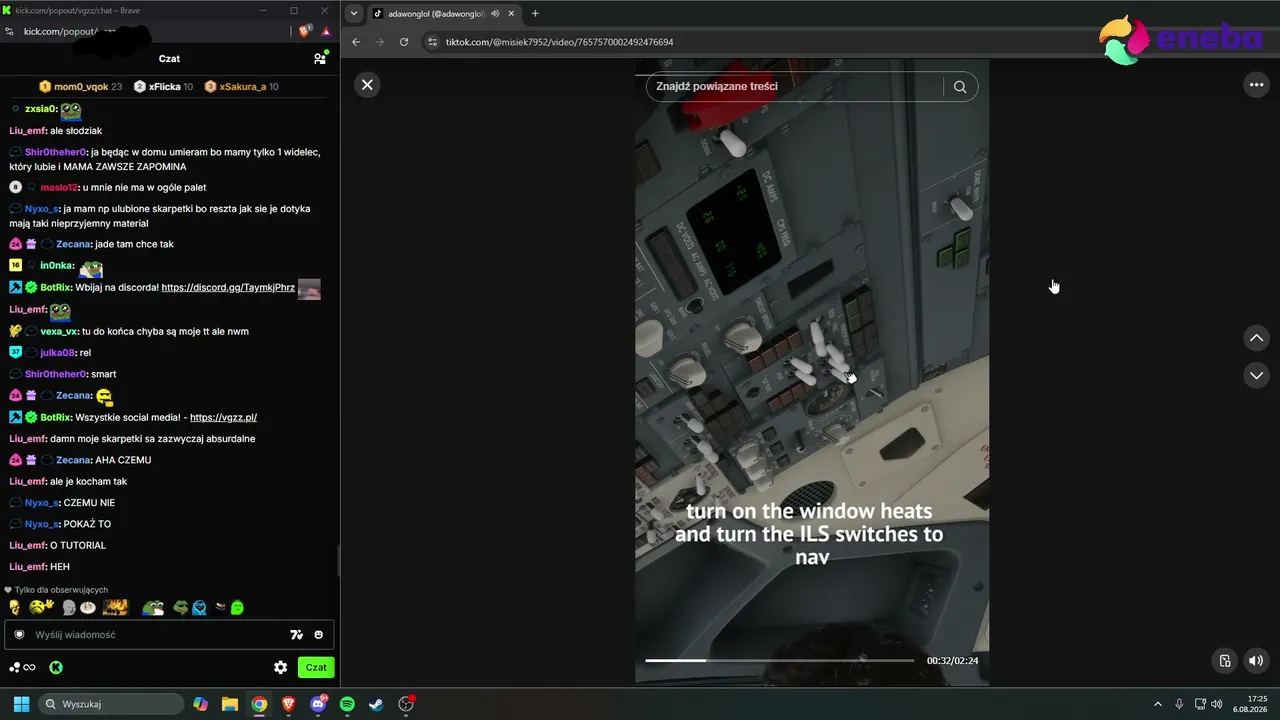The image size is (1280, 720).
Task: Mute the TikTok video with speaker button
Action: [1255, 660]
